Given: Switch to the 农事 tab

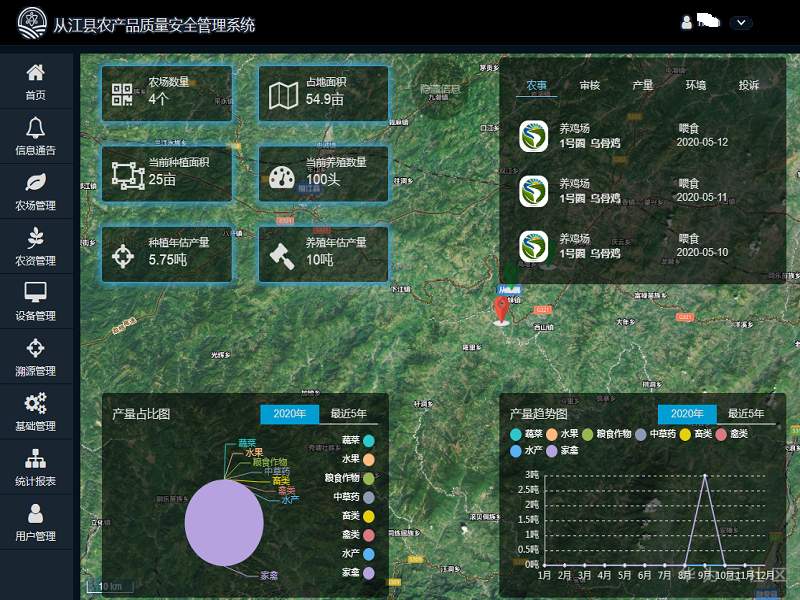Looking at the screenshot, I should [x=536, y=86].
